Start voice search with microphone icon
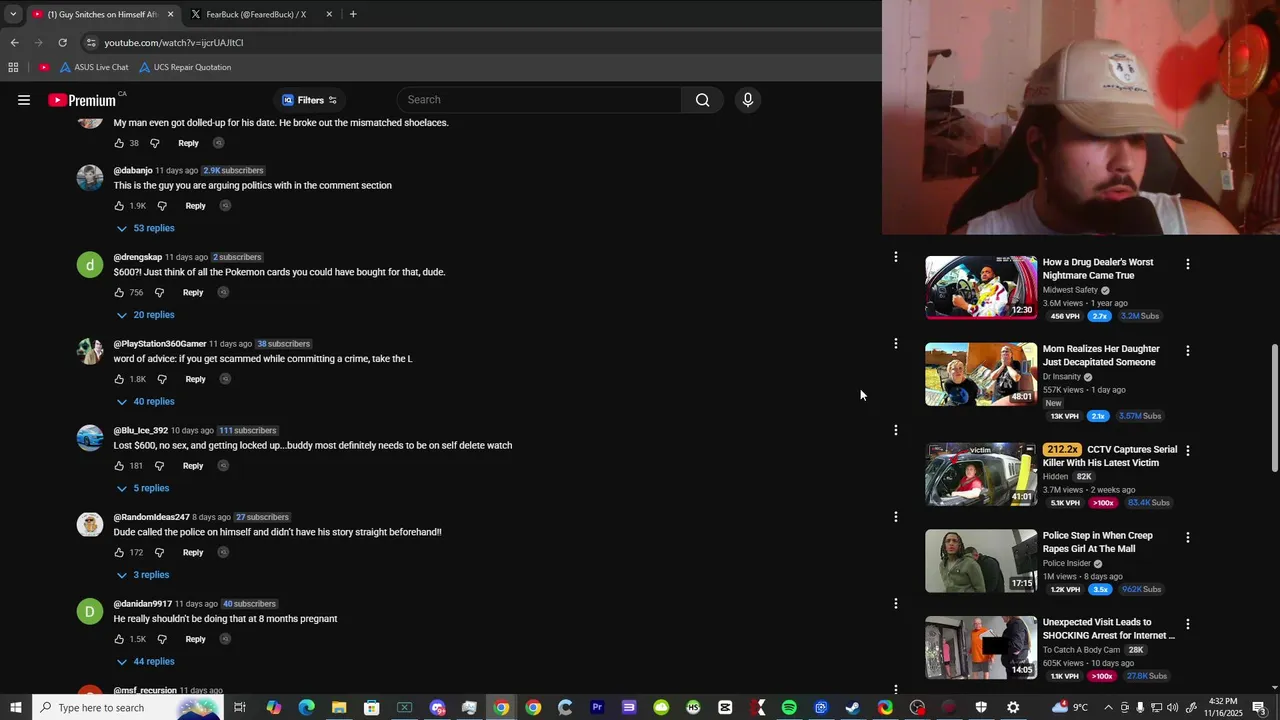 click(747, 100)
